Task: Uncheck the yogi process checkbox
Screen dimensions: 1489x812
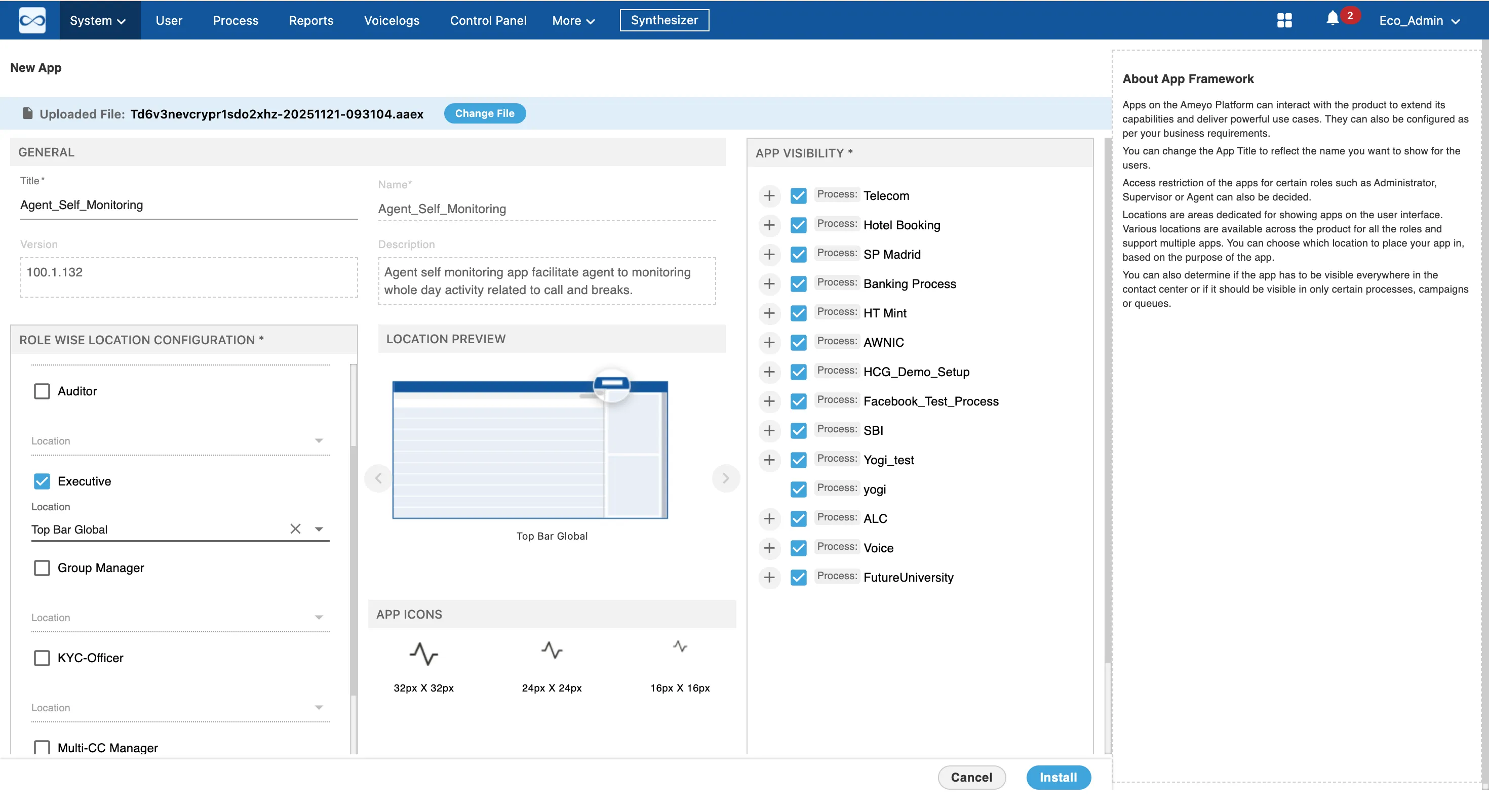Action: pyautogui.click(x=798, y=490)
